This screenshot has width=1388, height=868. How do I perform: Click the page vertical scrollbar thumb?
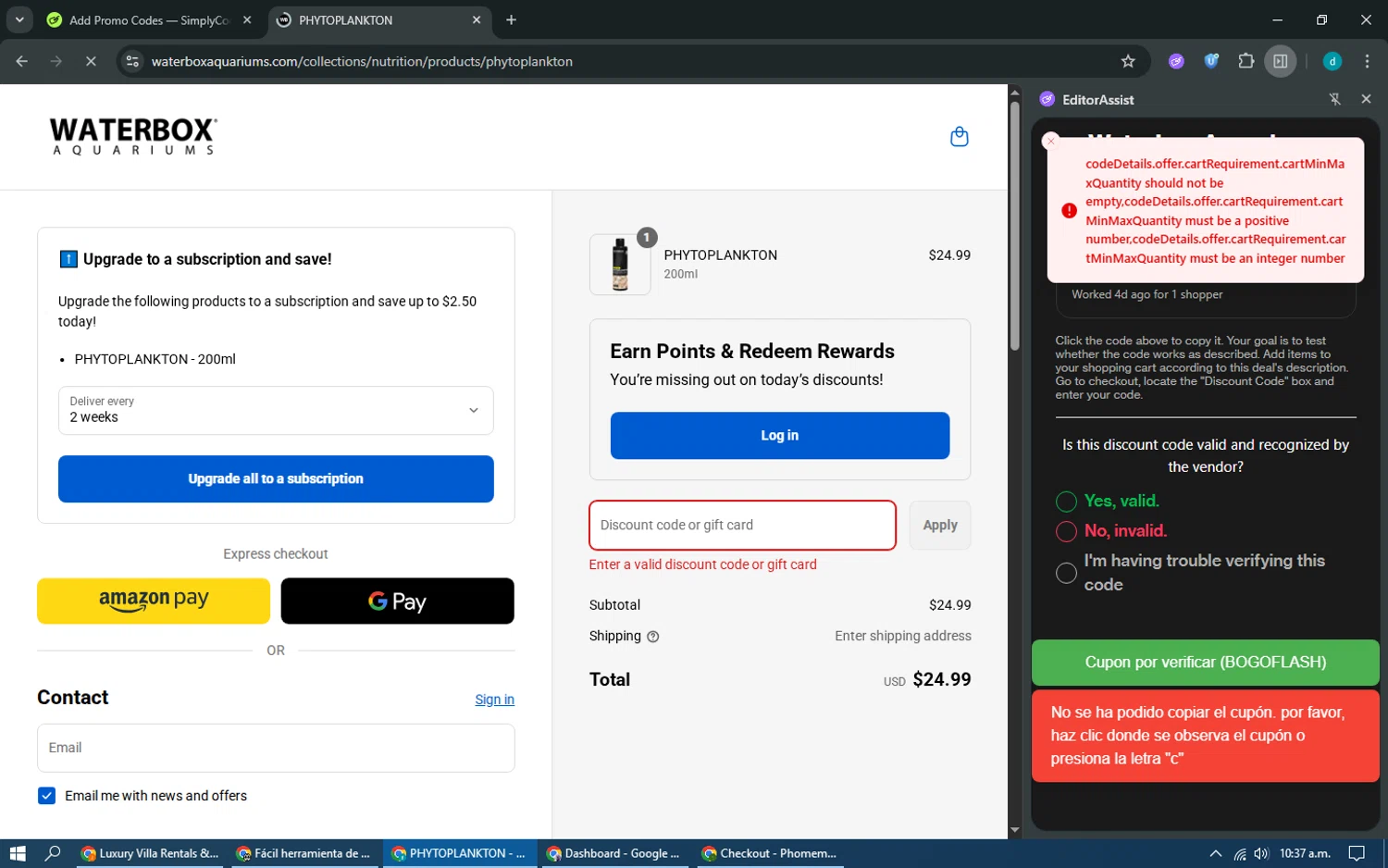(x=1014, y=226)
